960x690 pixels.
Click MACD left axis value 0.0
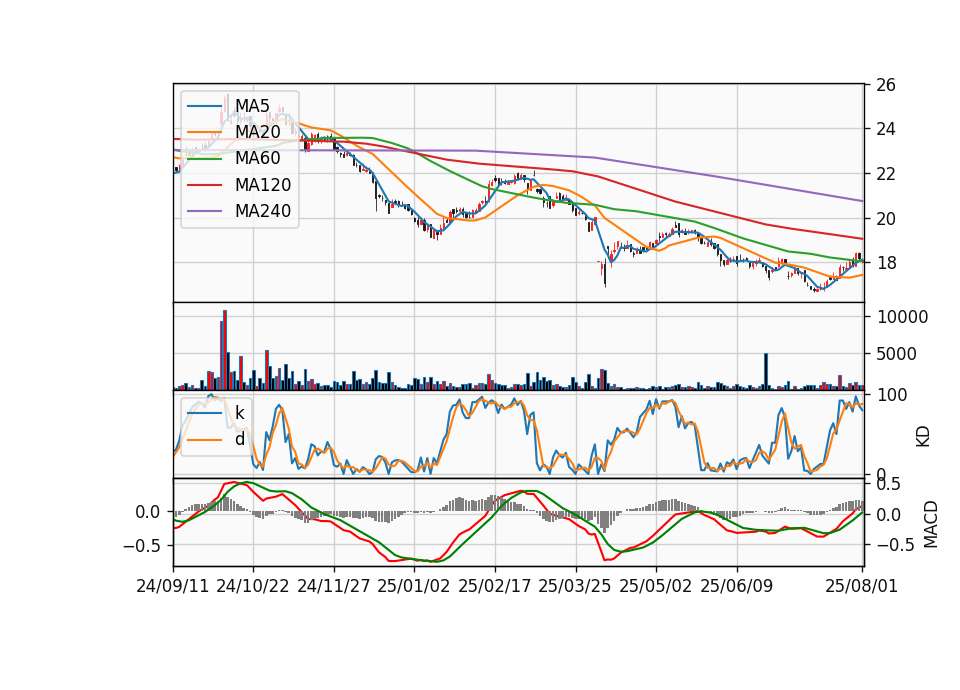tap(149, 512)
